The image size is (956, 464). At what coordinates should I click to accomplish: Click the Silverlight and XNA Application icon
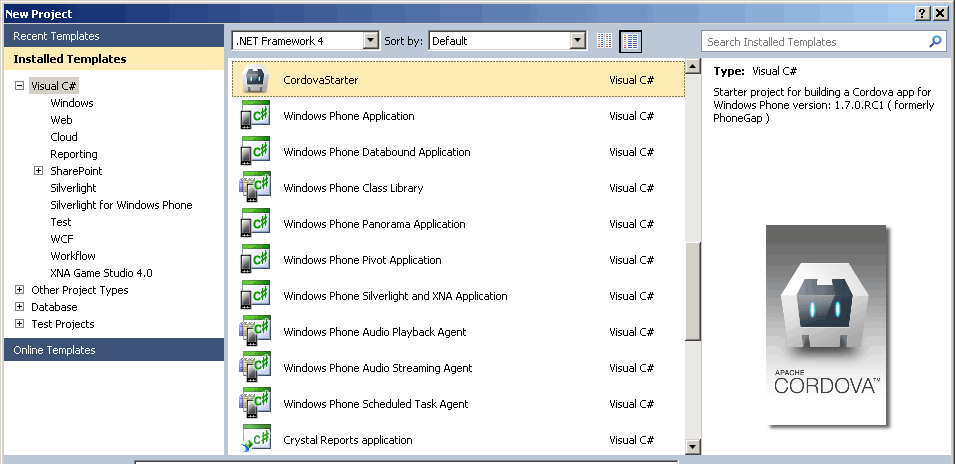(x=255, y=296)
